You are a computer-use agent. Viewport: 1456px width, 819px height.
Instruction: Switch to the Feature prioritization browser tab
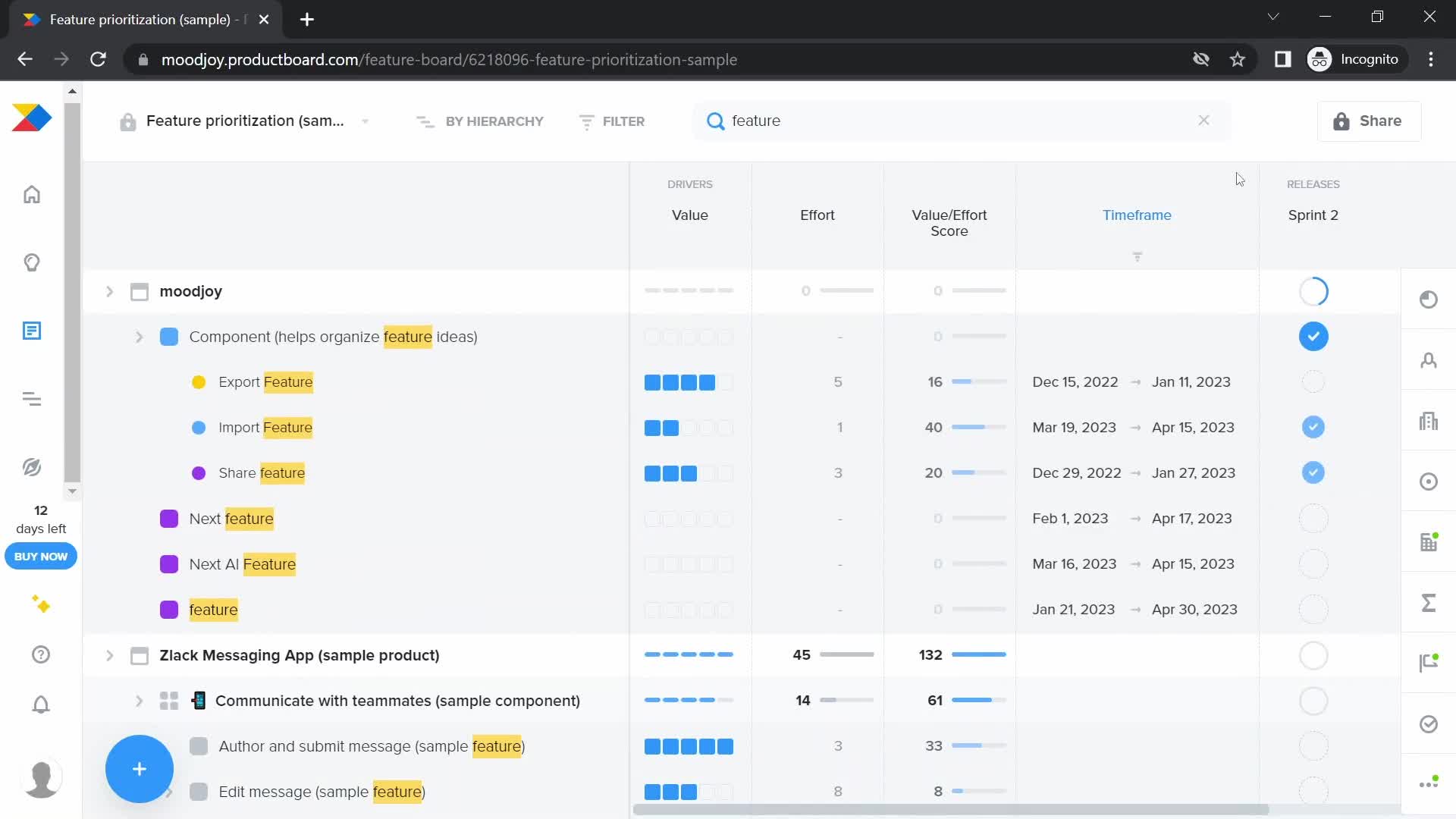pos(146,19)
